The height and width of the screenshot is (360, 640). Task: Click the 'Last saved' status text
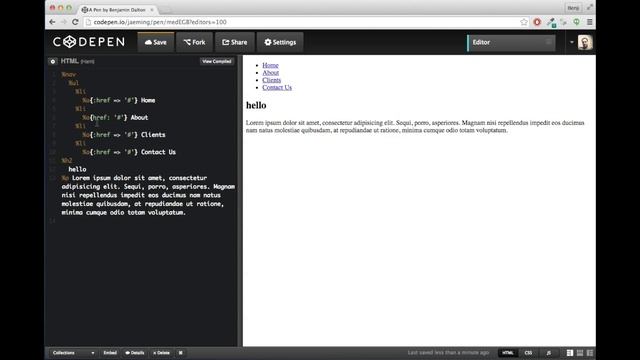tap(448, 353)
